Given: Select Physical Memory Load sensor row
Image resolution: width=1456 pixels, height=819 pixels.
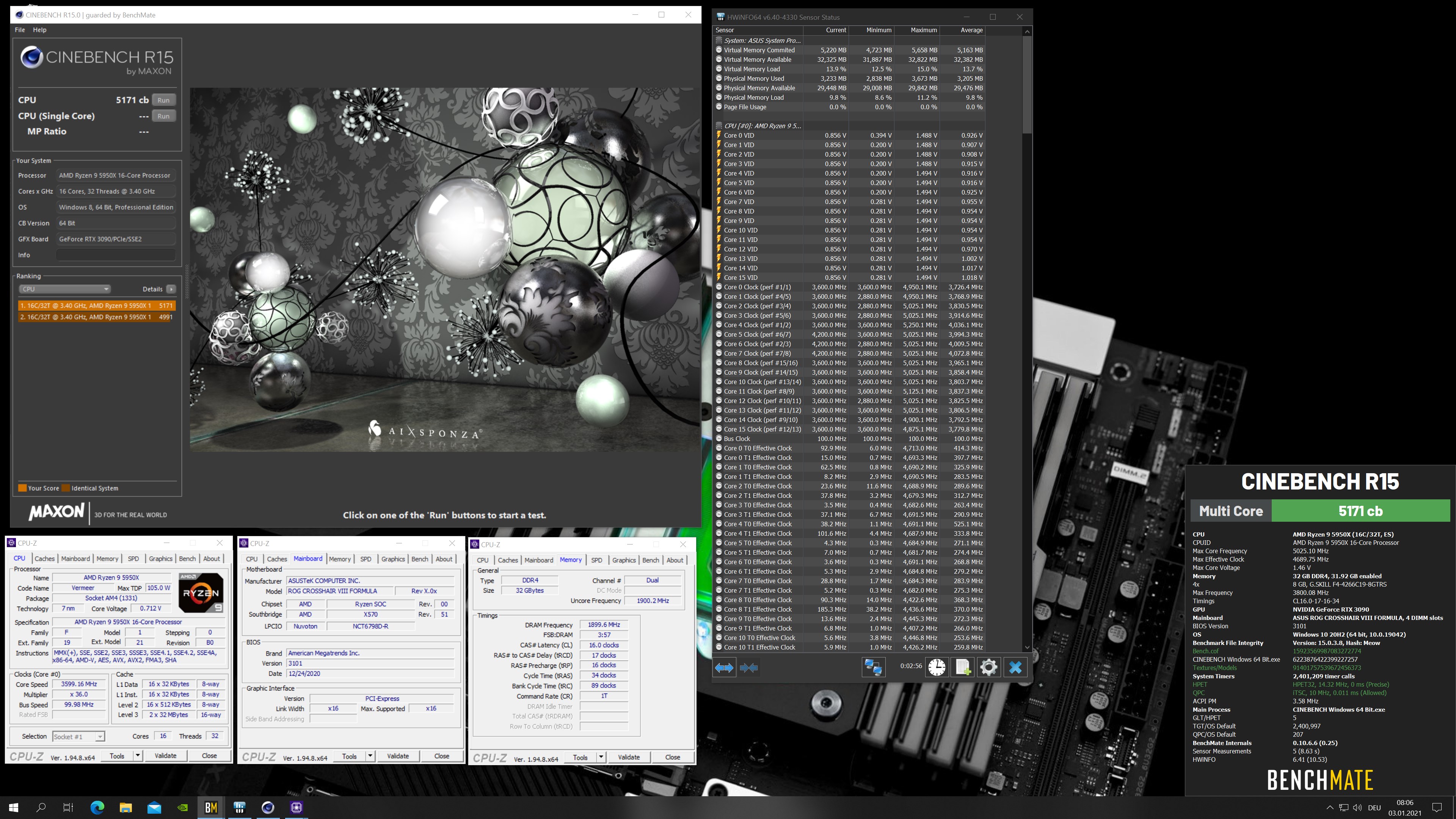Looking at the screenshot, I should tap(849, 97).
